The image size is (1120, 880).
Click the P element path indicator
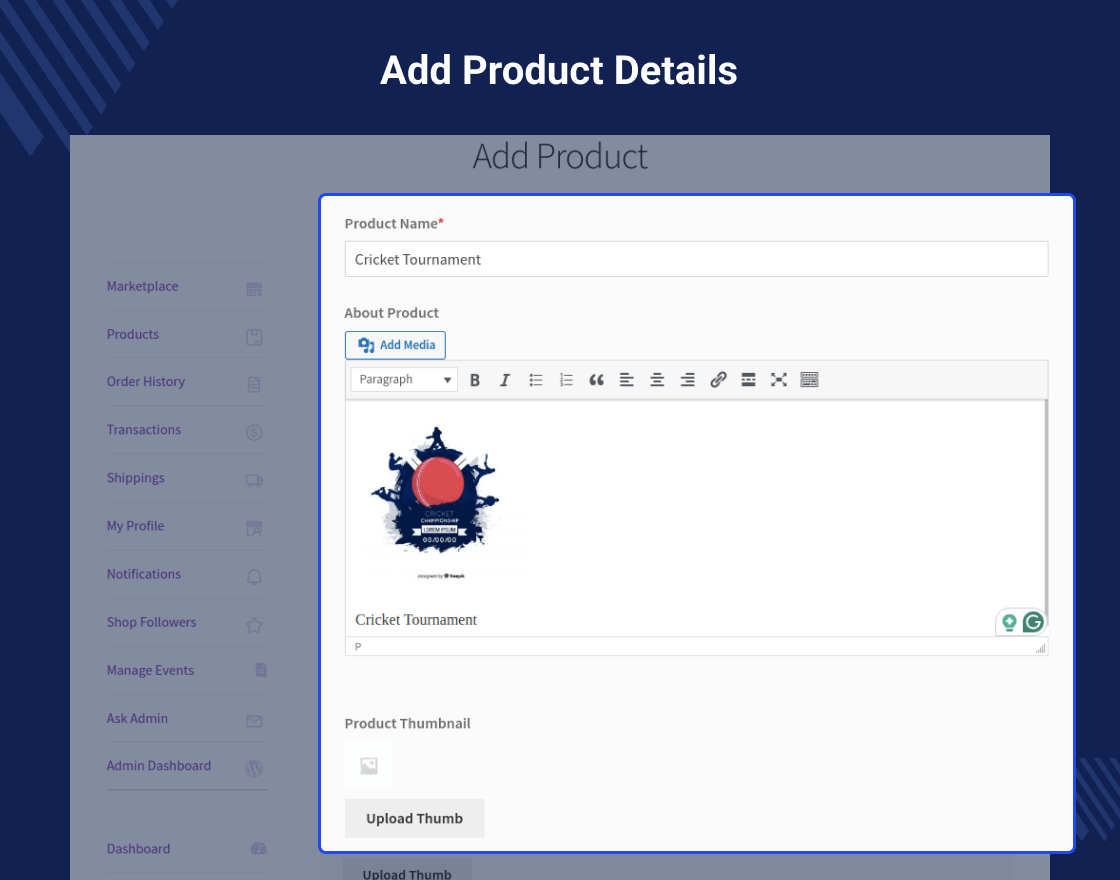tap(358, 646)
